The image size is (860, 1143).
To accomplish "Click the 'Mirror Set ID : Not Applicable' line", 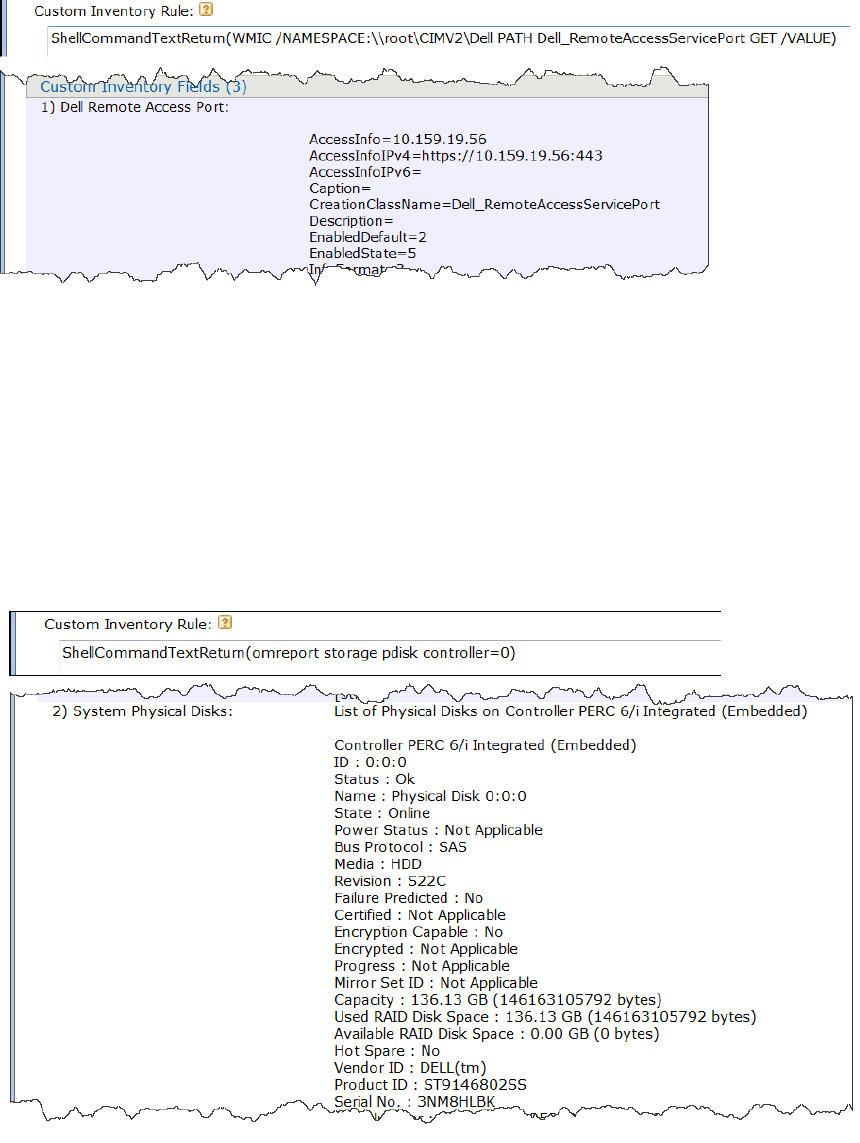I will pos(436,983).
